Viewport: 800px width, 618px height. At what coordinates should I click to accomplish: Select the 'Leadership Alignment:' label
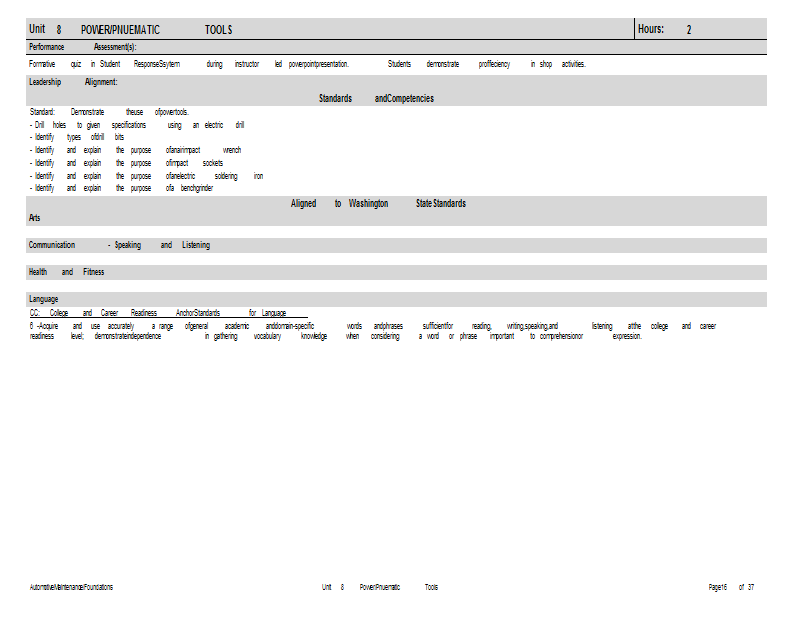pyautogui.click(x=73, y=82)
